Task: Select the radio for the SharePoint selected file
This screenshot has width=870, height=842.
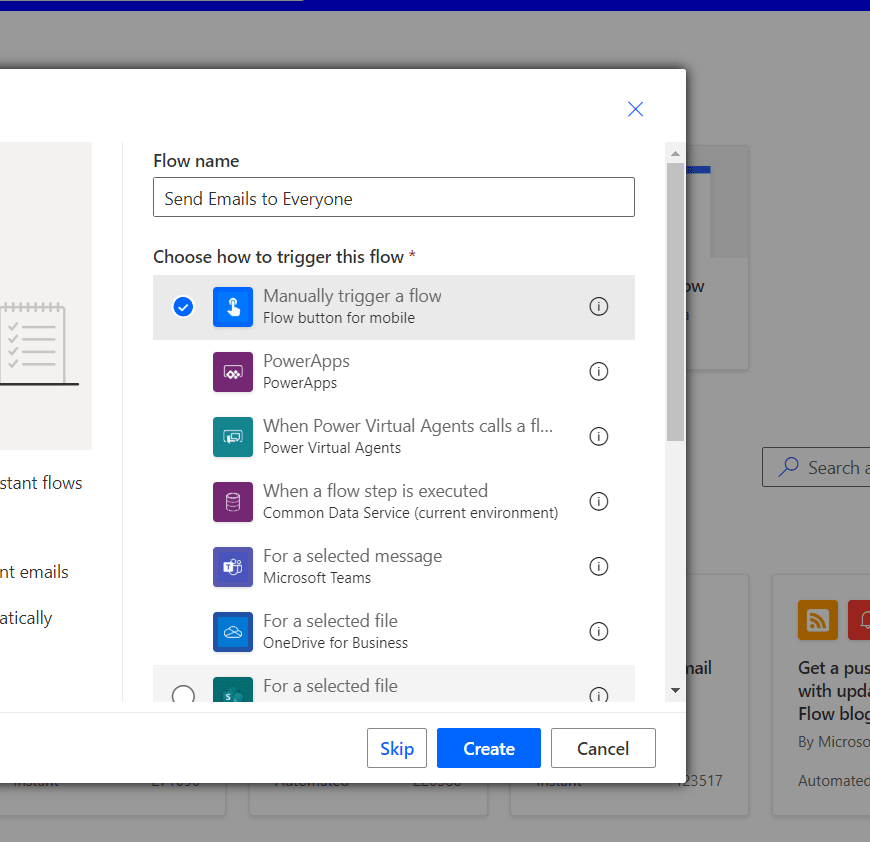Action: pos(183,694)
